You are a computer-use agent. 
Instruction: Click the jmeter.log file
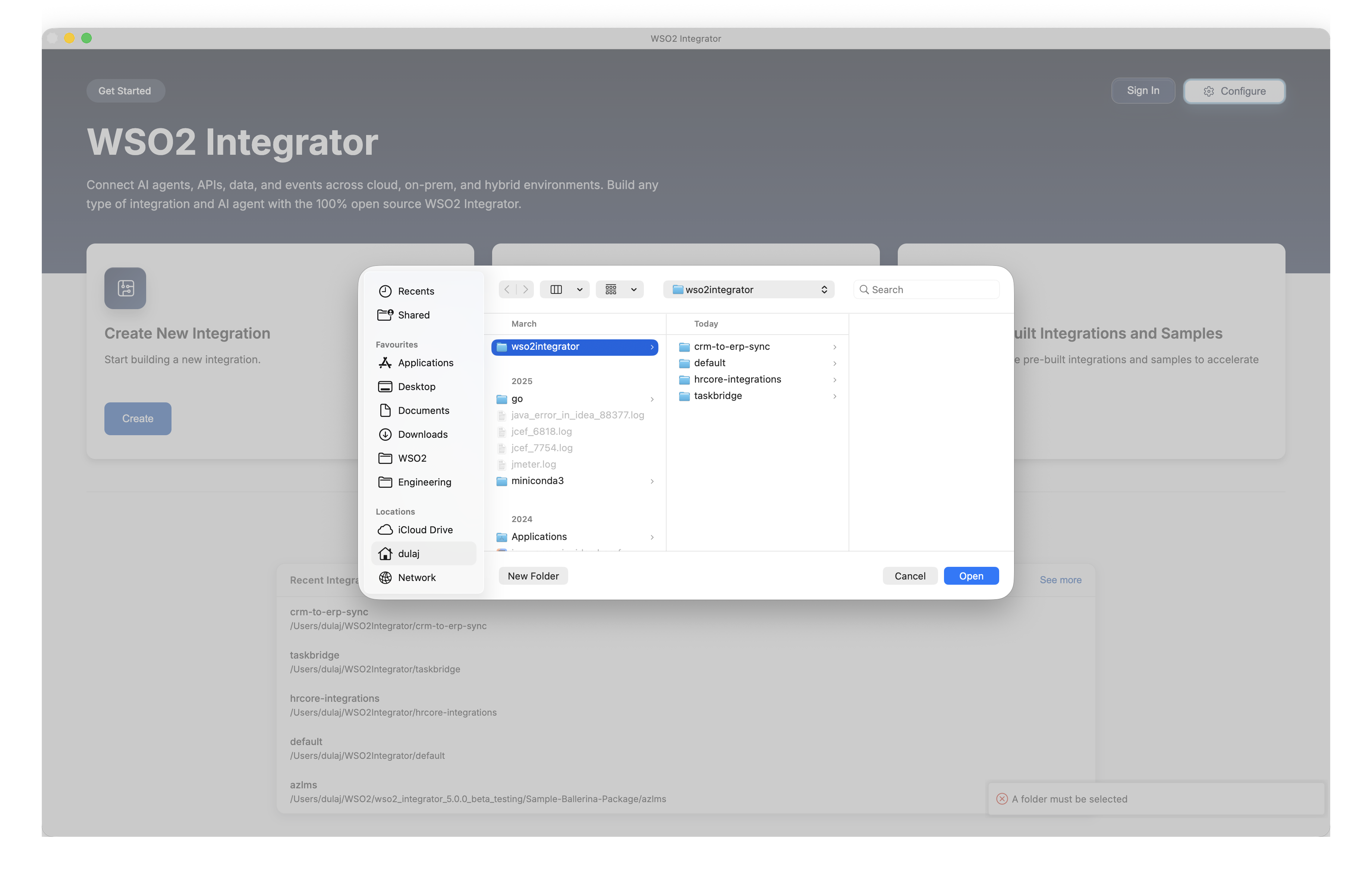tap(575, 464)
